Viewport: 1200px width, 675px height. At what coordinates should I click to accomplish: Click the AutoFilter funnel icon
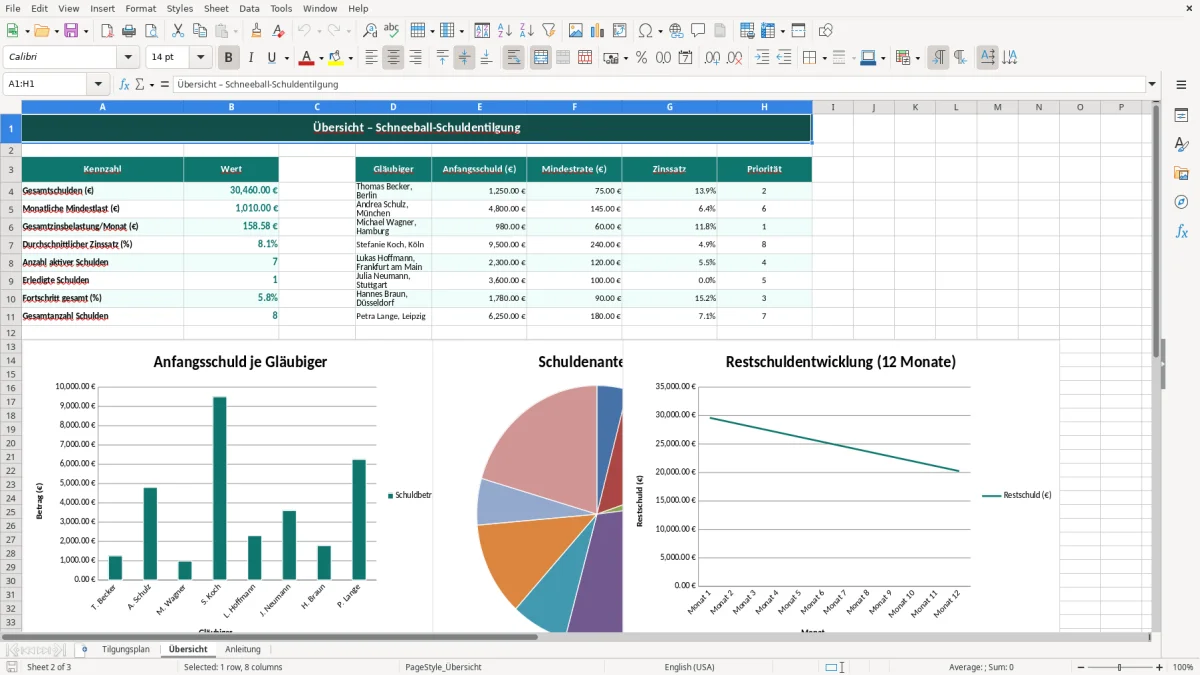548,31
